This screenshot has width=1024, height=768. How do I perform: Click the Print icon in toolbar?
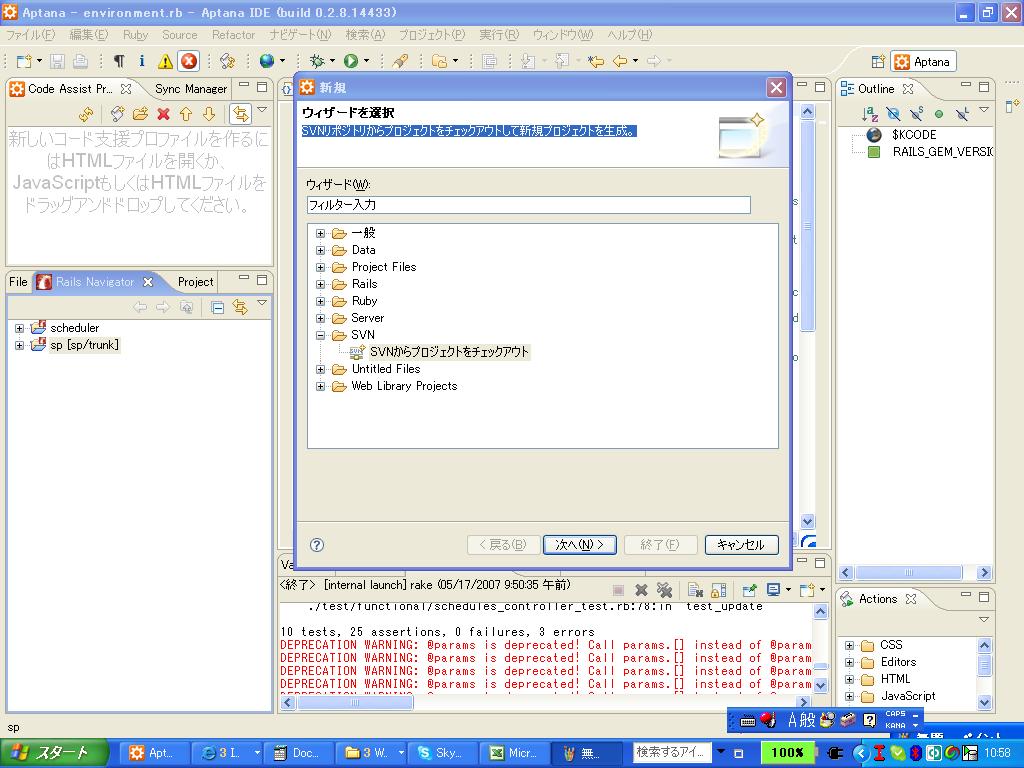tap(80, 61)
